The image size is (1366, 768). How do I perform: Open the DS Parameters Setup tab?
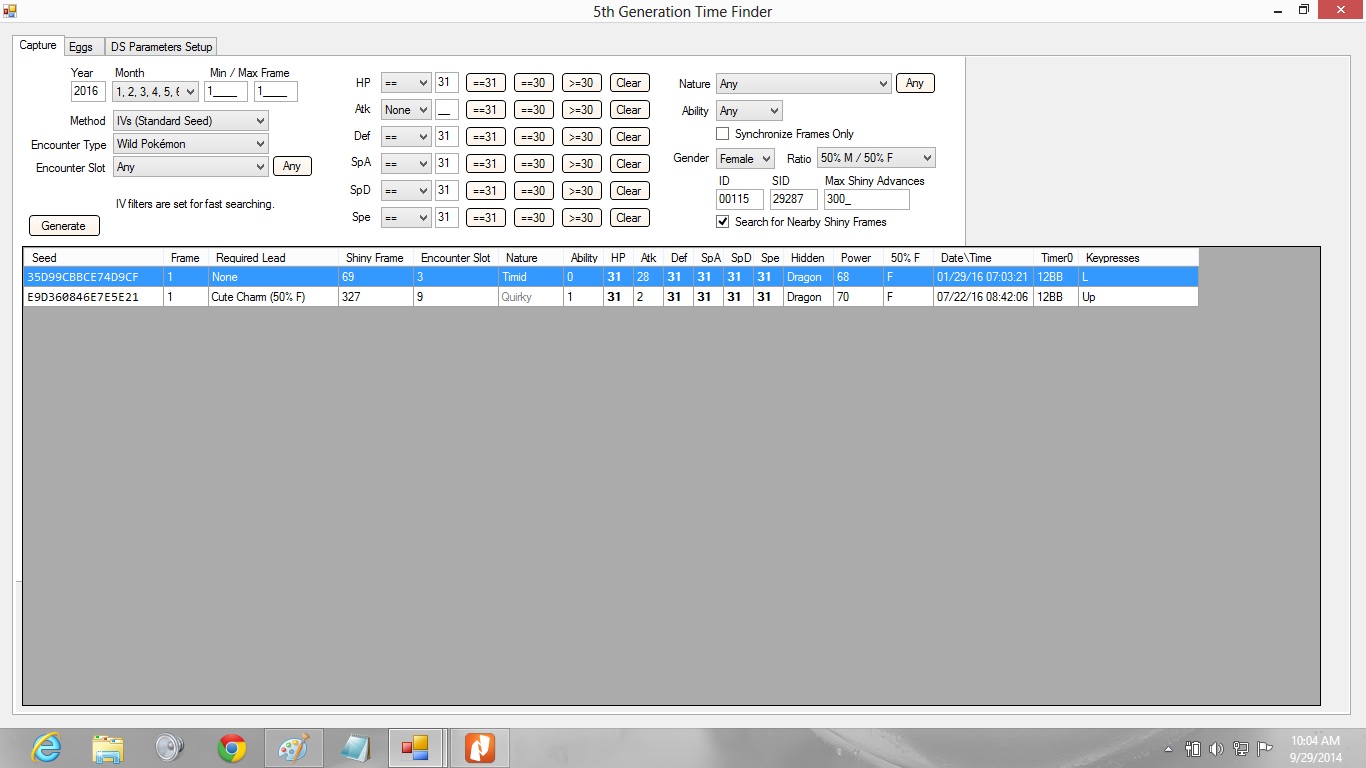pos(161,47)
